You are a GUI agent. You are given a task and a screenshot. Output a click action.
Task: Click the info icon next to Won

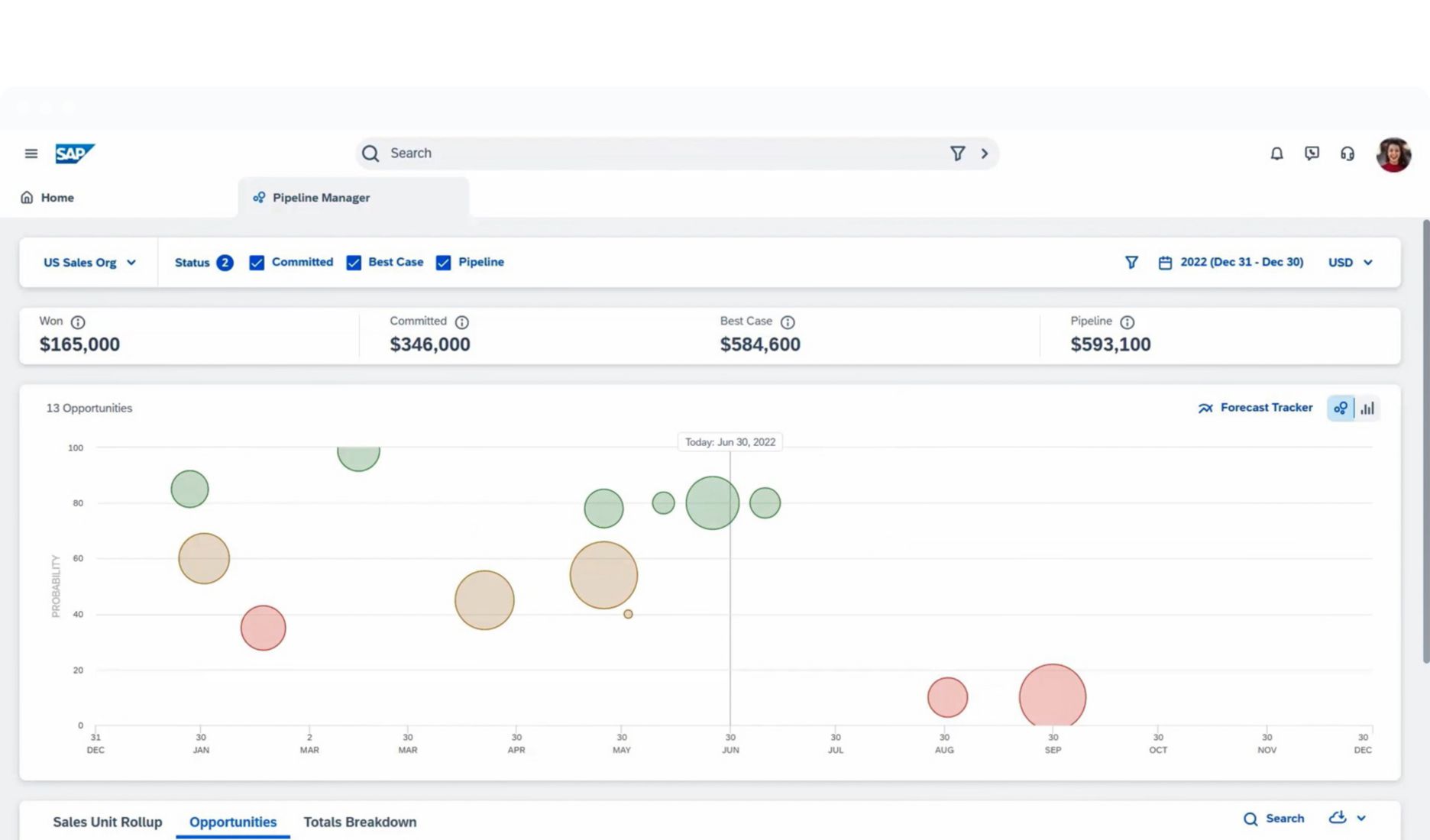click(78, 322)
